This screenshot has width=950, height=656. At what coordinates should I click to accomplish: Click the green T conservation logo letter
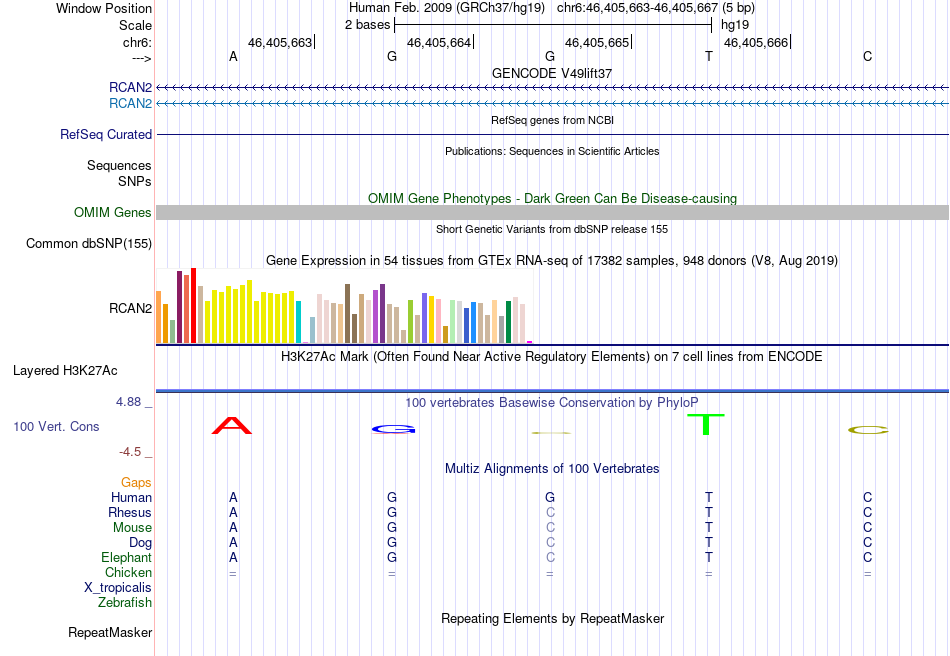coord(706,424)
